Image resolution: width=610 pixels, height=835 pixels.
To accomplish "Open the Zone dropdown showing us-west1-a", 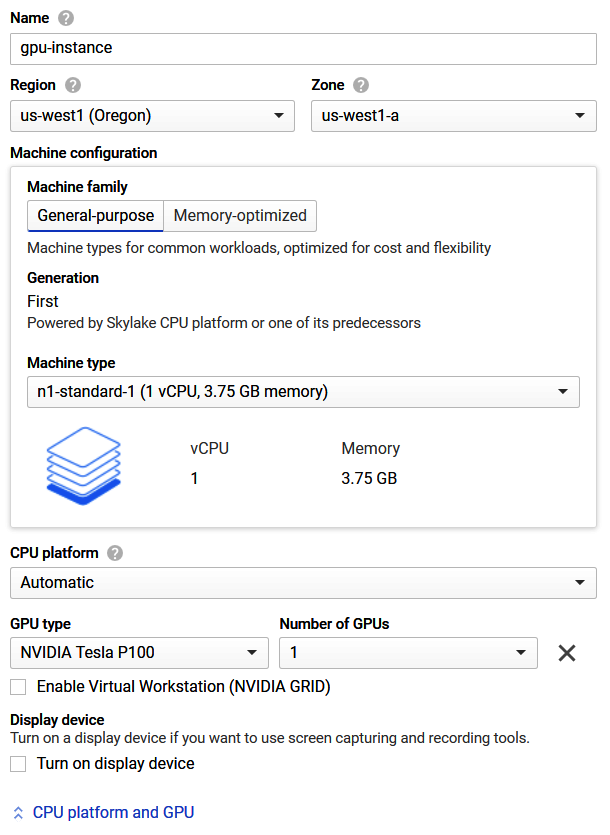I will click(454, 116).
